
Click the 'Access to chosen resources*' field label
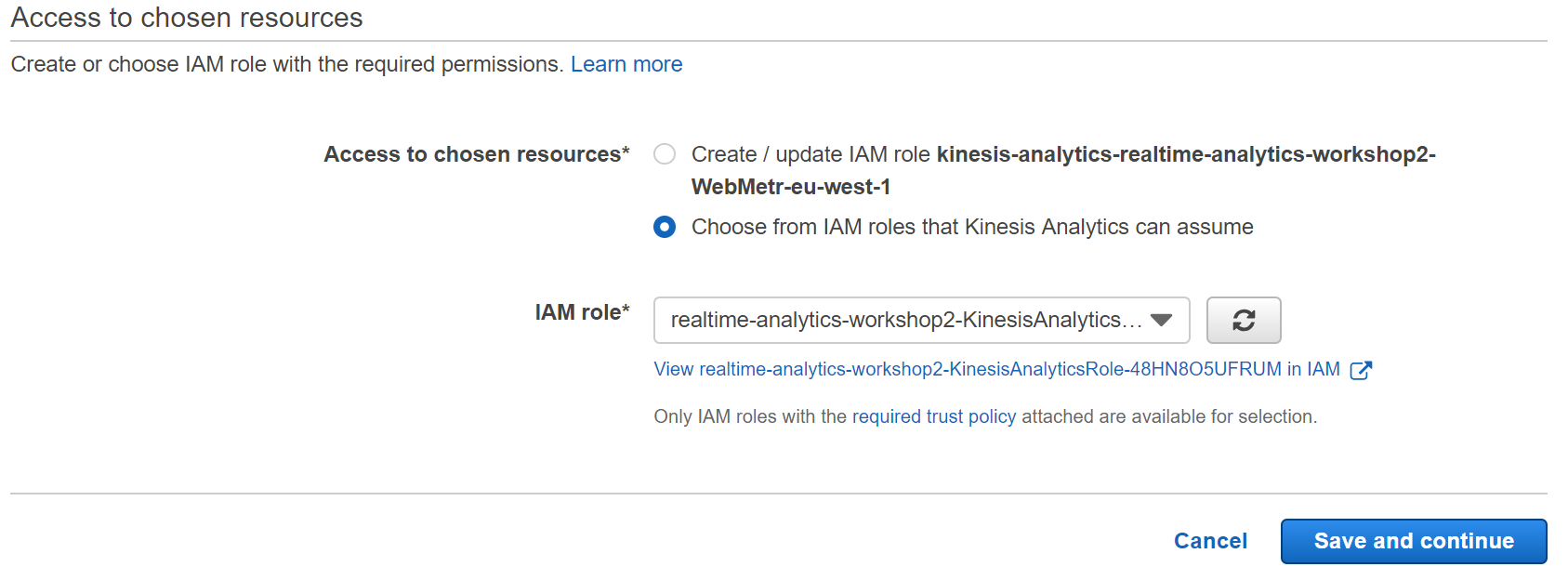[x=477, y=154]
